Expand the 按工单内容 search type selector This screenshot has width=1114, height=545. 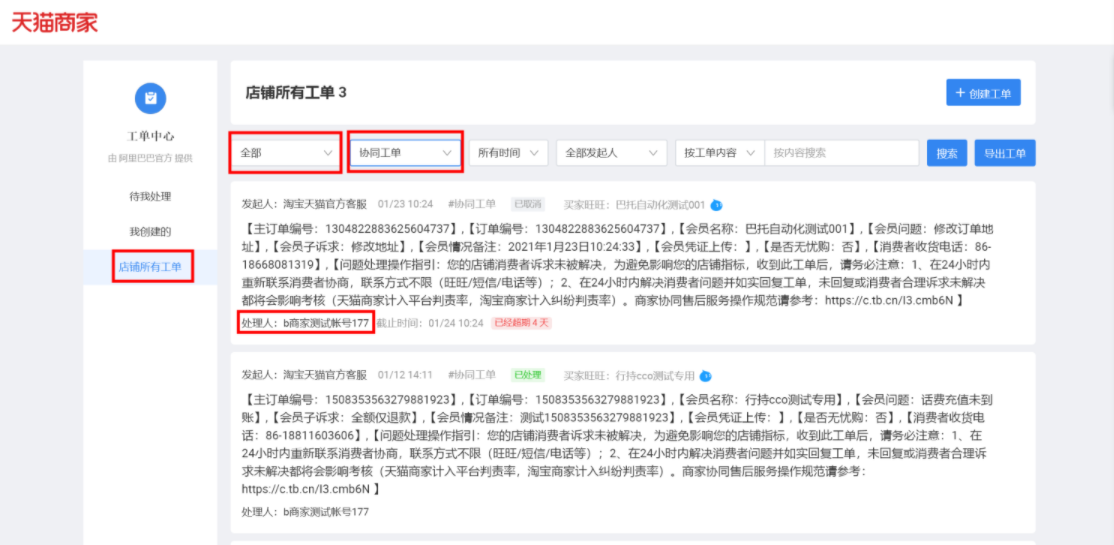(x=720, y=153)
